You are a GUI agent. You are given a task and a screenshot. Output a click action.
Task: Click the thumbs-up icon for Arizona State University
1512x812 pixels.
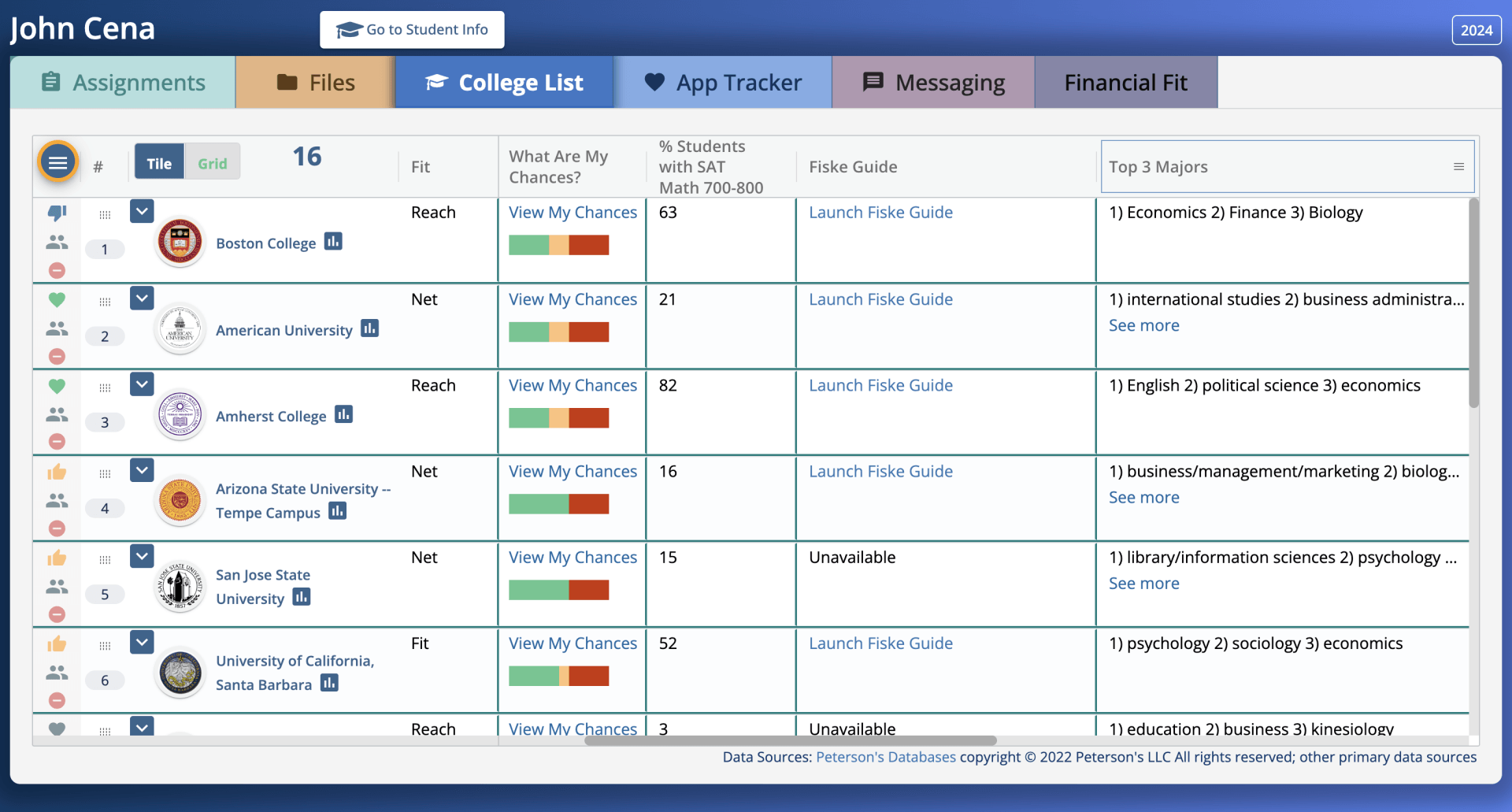[x=57, y=472]
